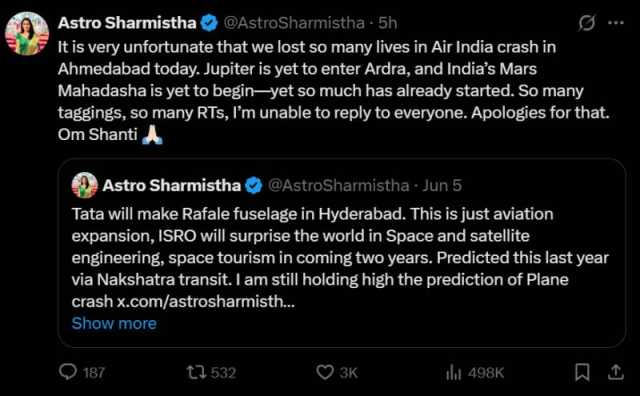Expand quoted tweet with Show more

pyautogui.click(x=114, y=323)
